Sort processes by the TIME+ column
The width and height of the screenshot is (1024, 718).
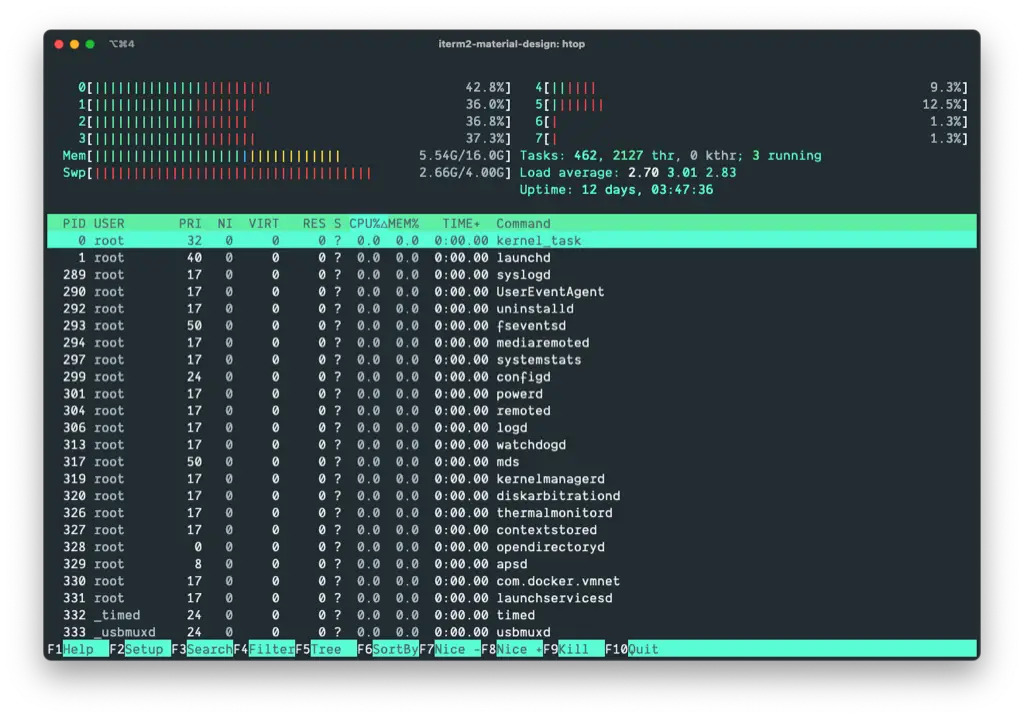[459, 223]
